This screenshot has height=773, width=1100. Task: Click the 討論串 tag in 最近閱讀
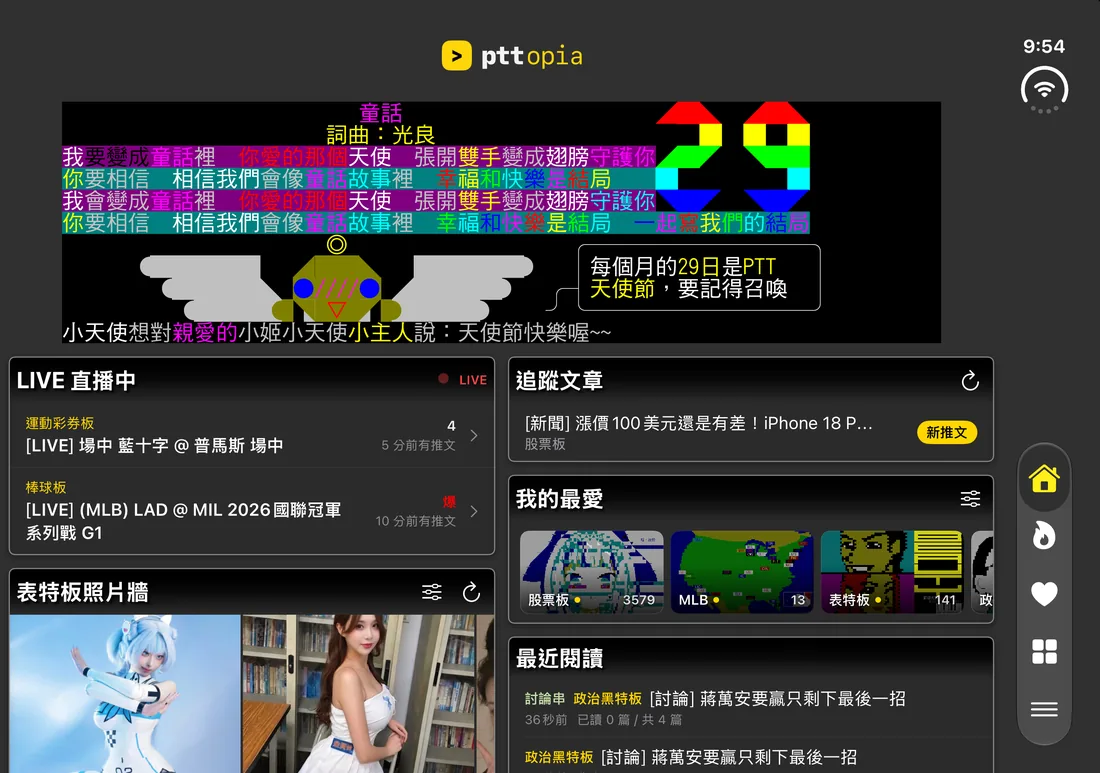[x=545, y=699]
